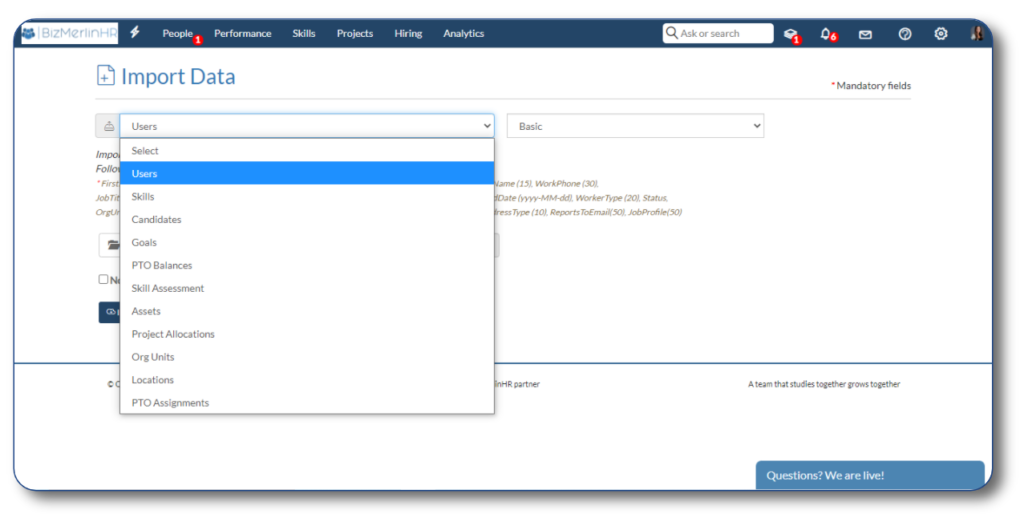The image size is (1024, 514).
Task: Click the search magnifier icon
Action: click(671, 33)
